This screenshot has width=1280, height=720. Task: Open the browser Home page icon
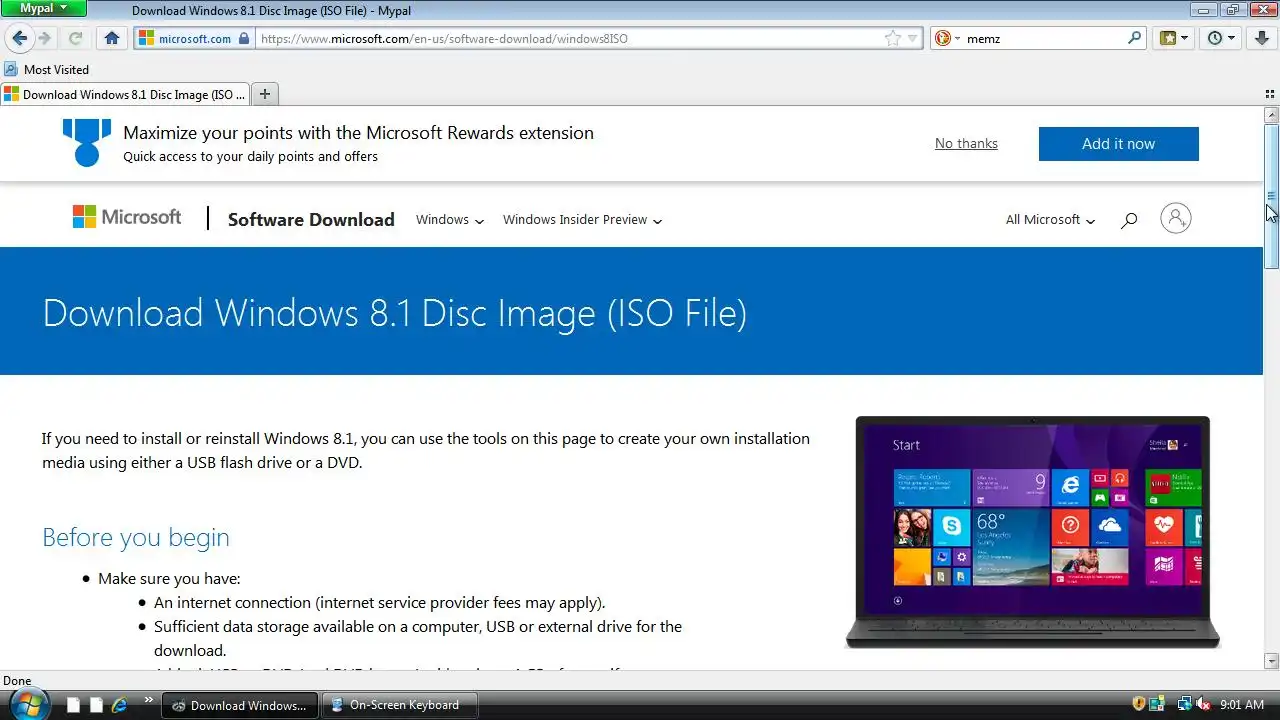112,38
